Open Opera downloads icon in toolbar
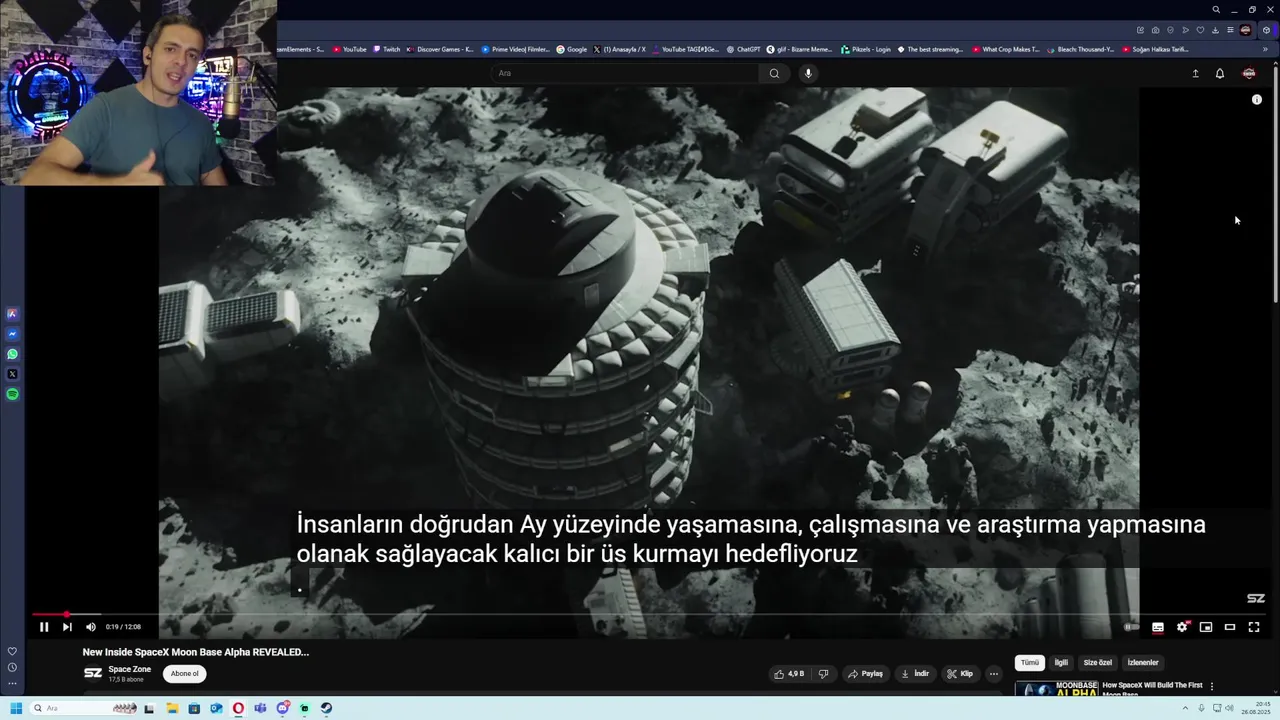 click(x=1215, y=30)
